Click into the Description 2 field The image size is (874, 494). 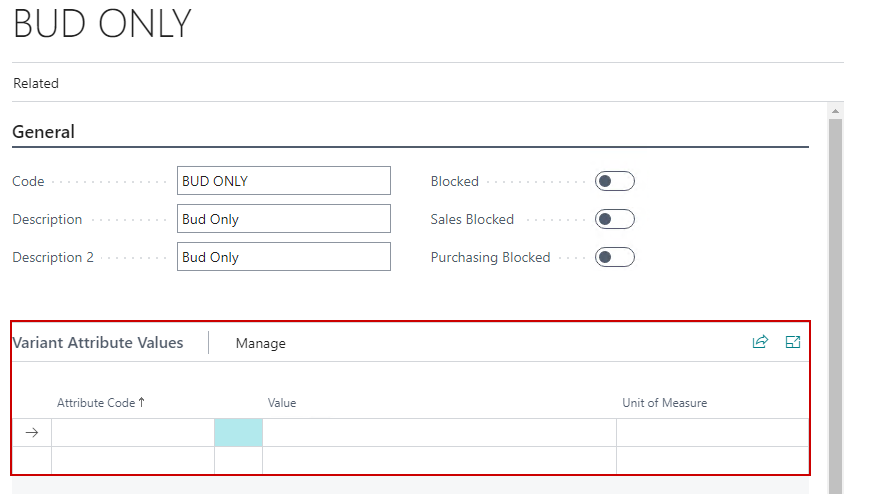point(283,257)
